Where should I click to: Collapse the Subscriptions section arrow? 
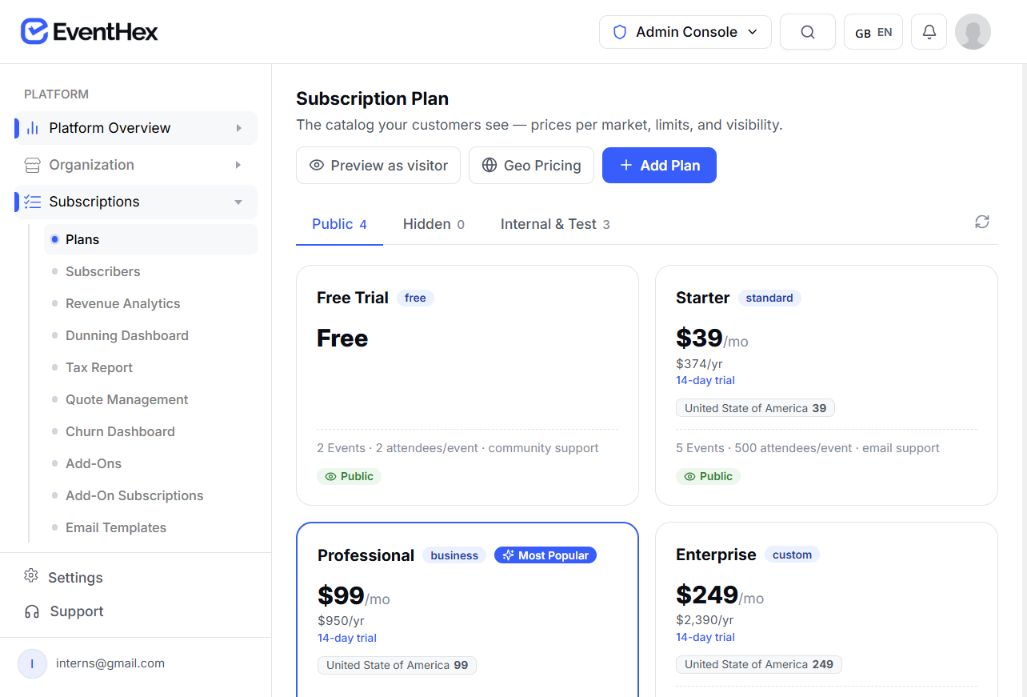[x=238, y=202]
